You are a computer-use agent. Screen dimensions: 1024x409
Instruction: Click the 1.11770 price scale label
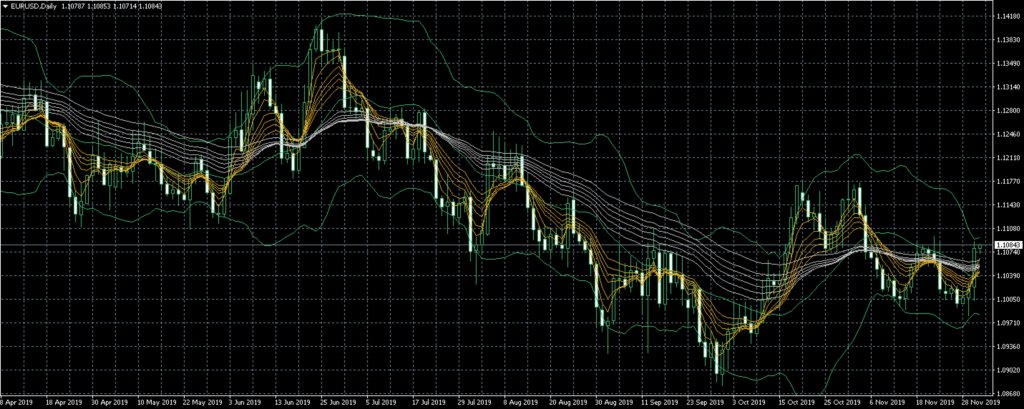1009,182
